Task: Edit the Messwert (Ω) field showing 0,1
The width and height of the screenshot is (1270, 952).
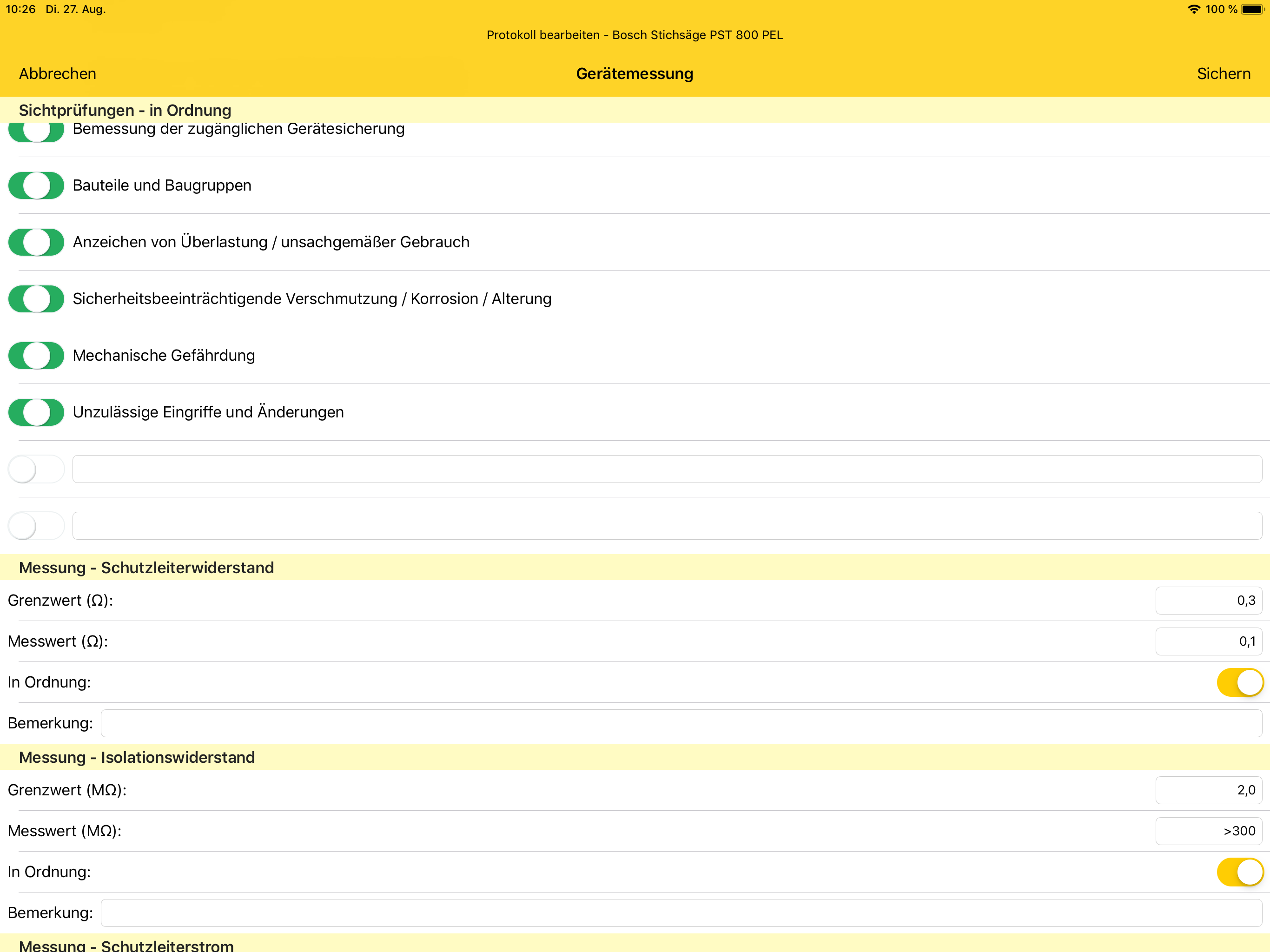Action: pyautogui.click(x=1209, y=641)
